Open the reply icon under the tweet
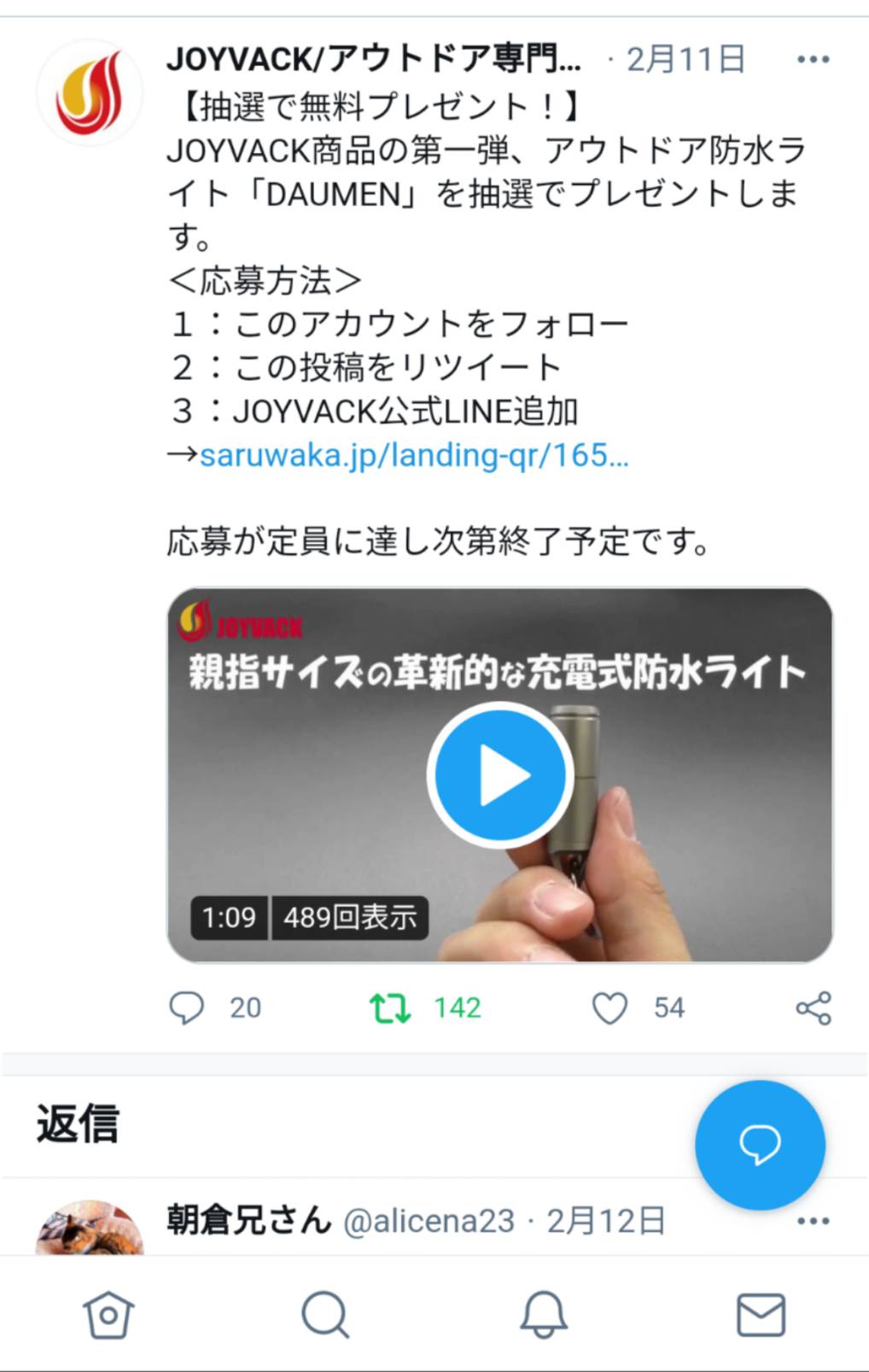The image size is (869, 1372). click(186, 1007)
